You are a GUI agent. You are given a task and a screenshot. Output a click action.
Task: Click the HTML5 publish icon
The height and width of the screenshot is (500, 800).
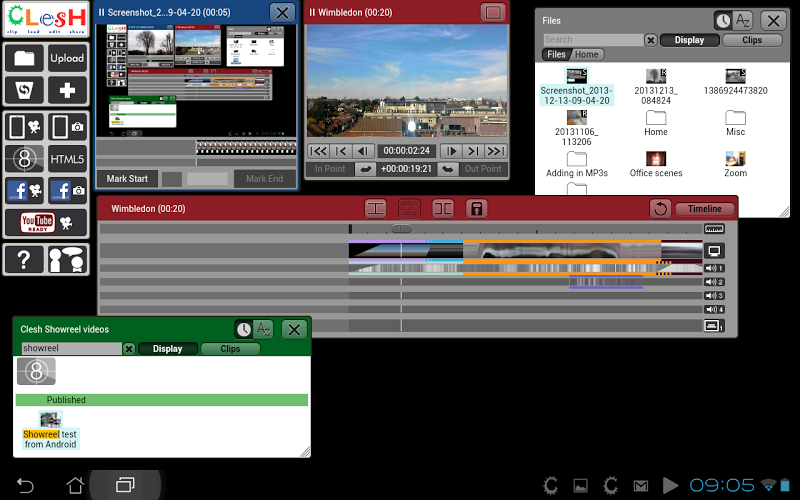(67, 159)
